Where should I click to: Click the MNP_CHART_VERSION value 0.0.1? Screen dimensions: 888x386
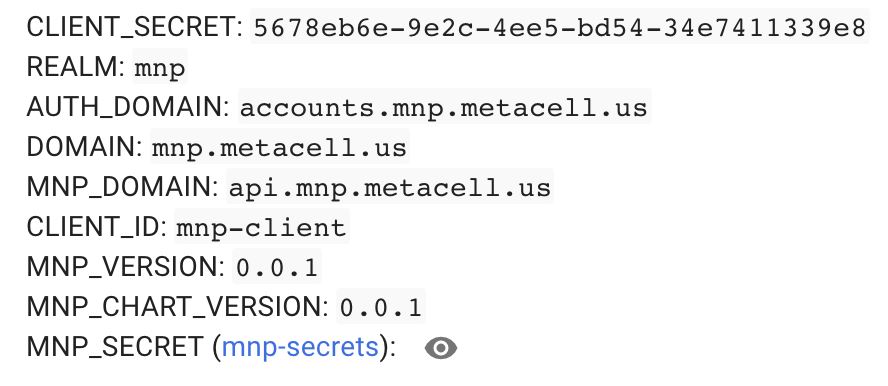[381, 306]
